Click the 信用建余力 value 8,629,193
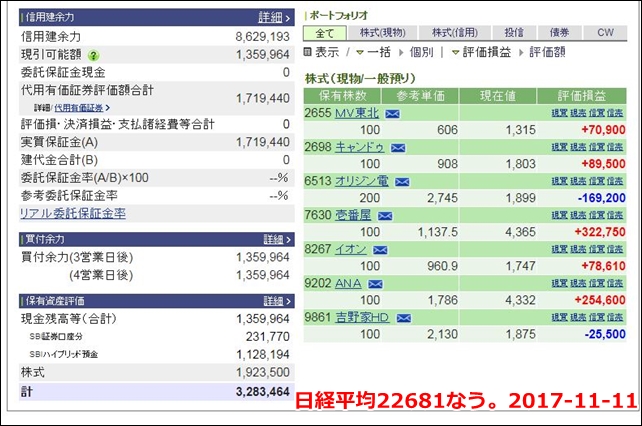 click(x=262, y=37)
